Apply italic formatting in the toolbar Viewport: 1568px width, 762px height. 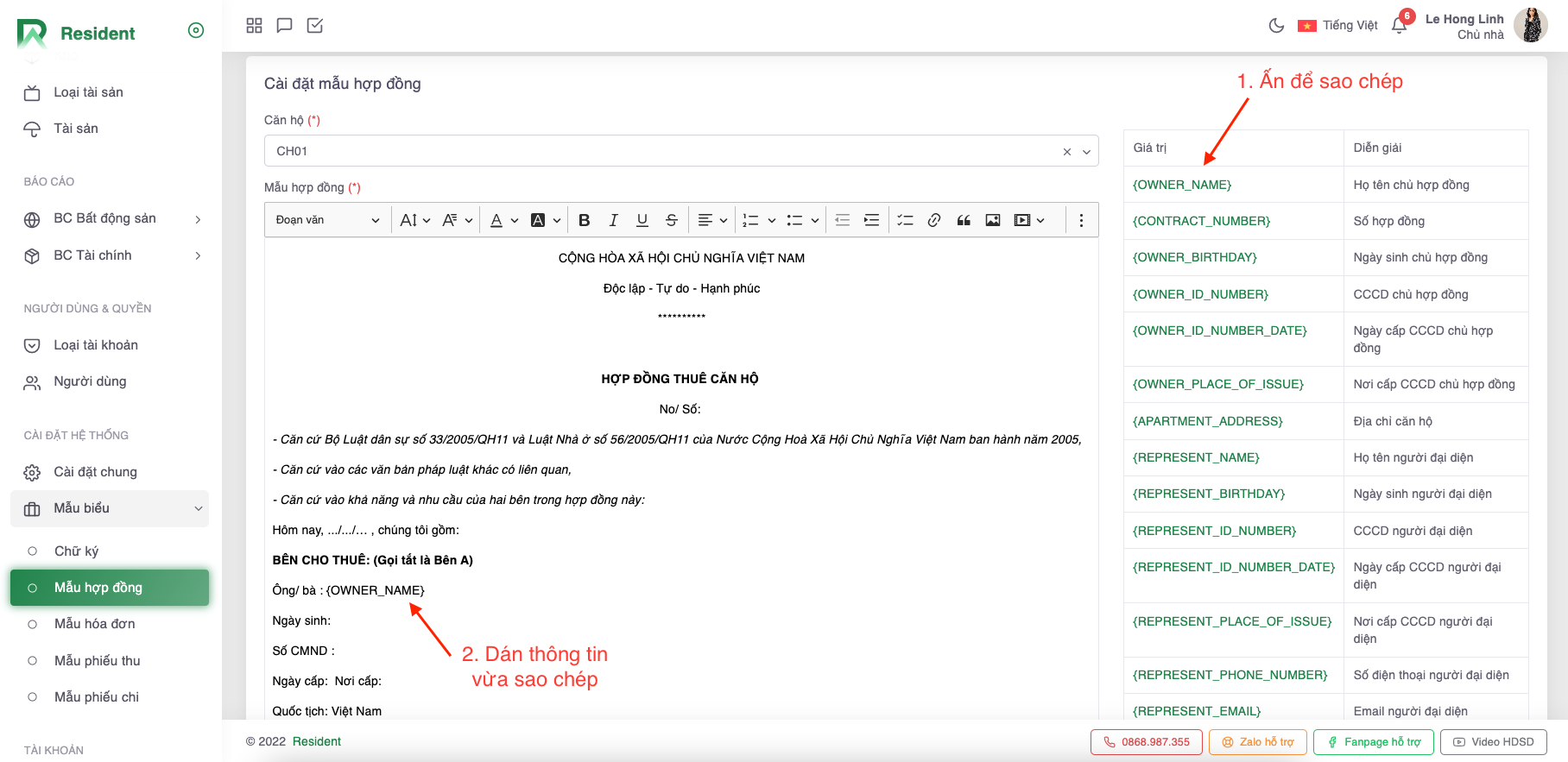point(613,220)
